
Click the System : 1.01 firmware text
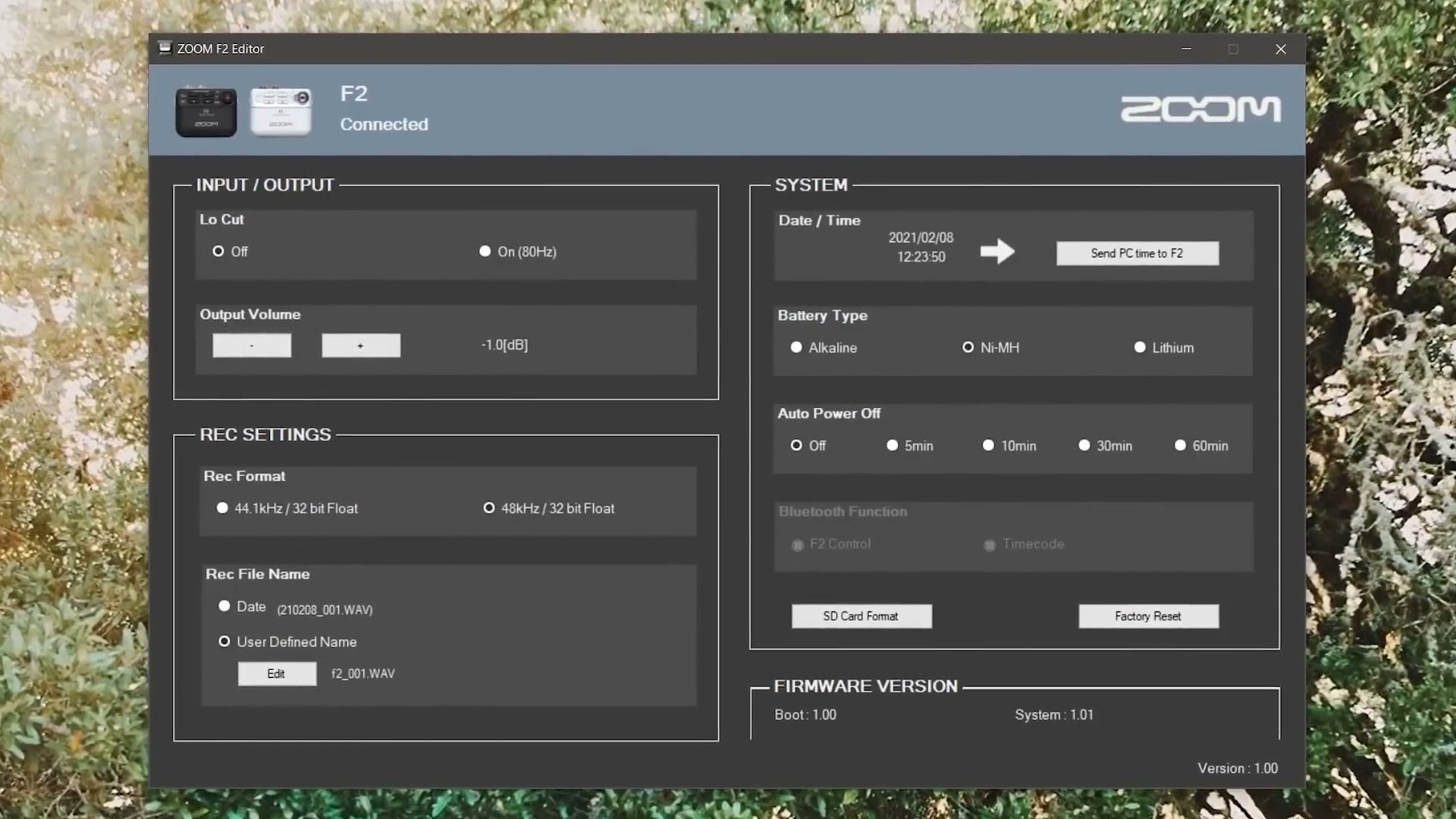1054,714
